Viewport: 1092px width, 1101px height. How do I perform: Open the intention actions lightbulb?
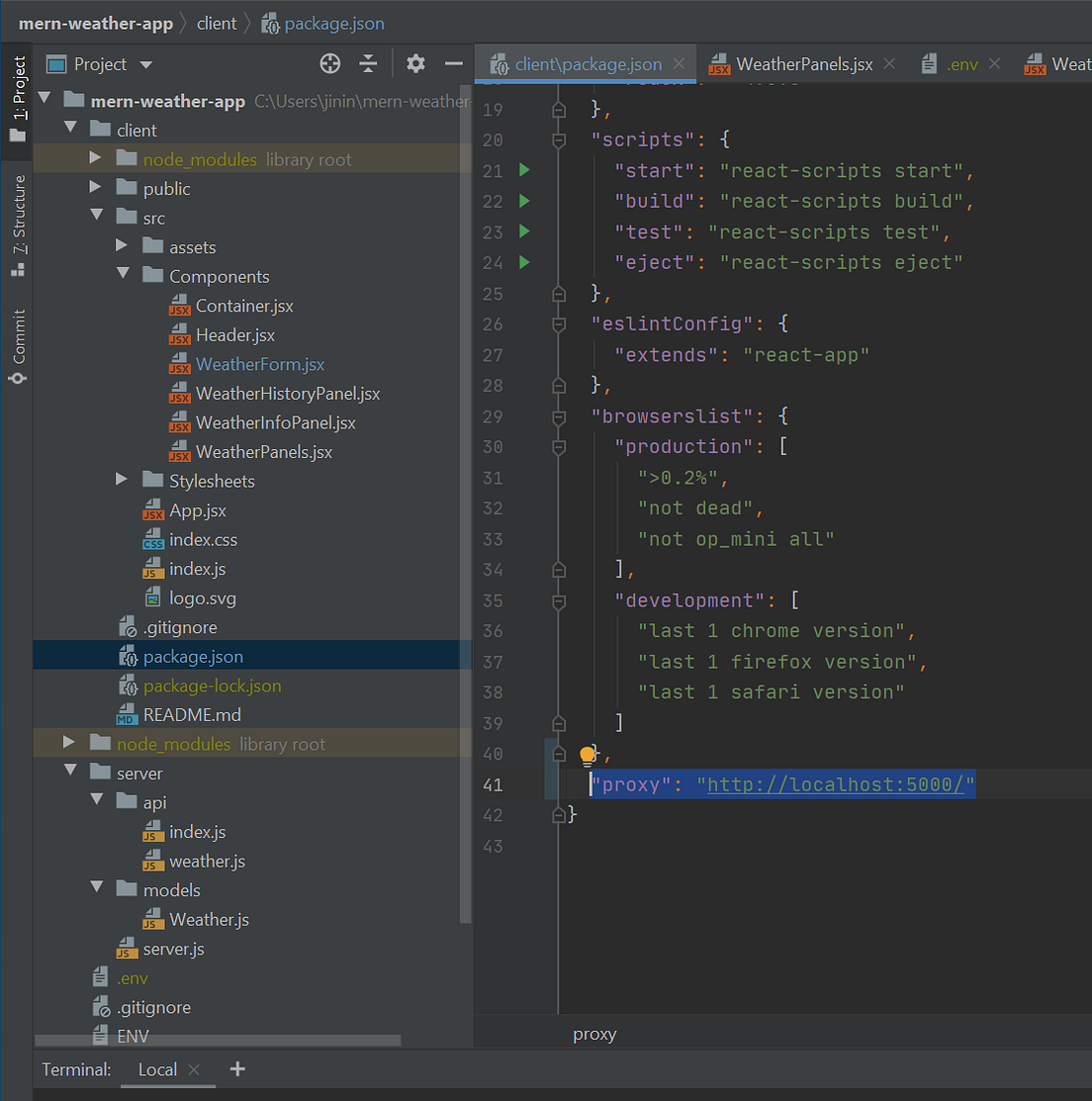[x=588, y=754]
